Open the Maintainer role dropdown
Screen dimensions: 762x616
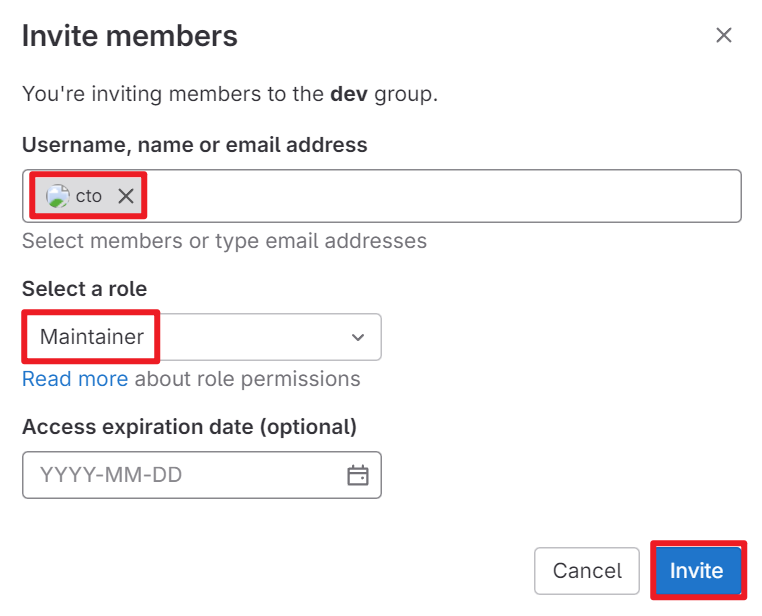coord(202,337)
